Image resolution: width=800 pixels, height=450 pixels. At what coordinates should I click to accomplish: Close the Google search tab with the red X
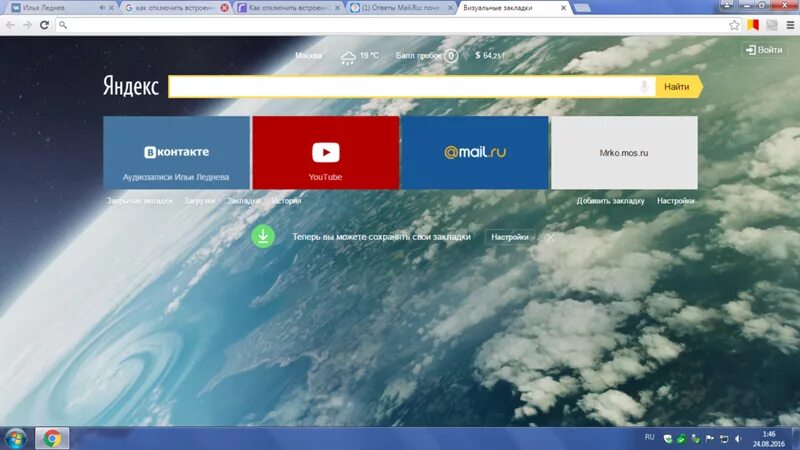(224, 8)
